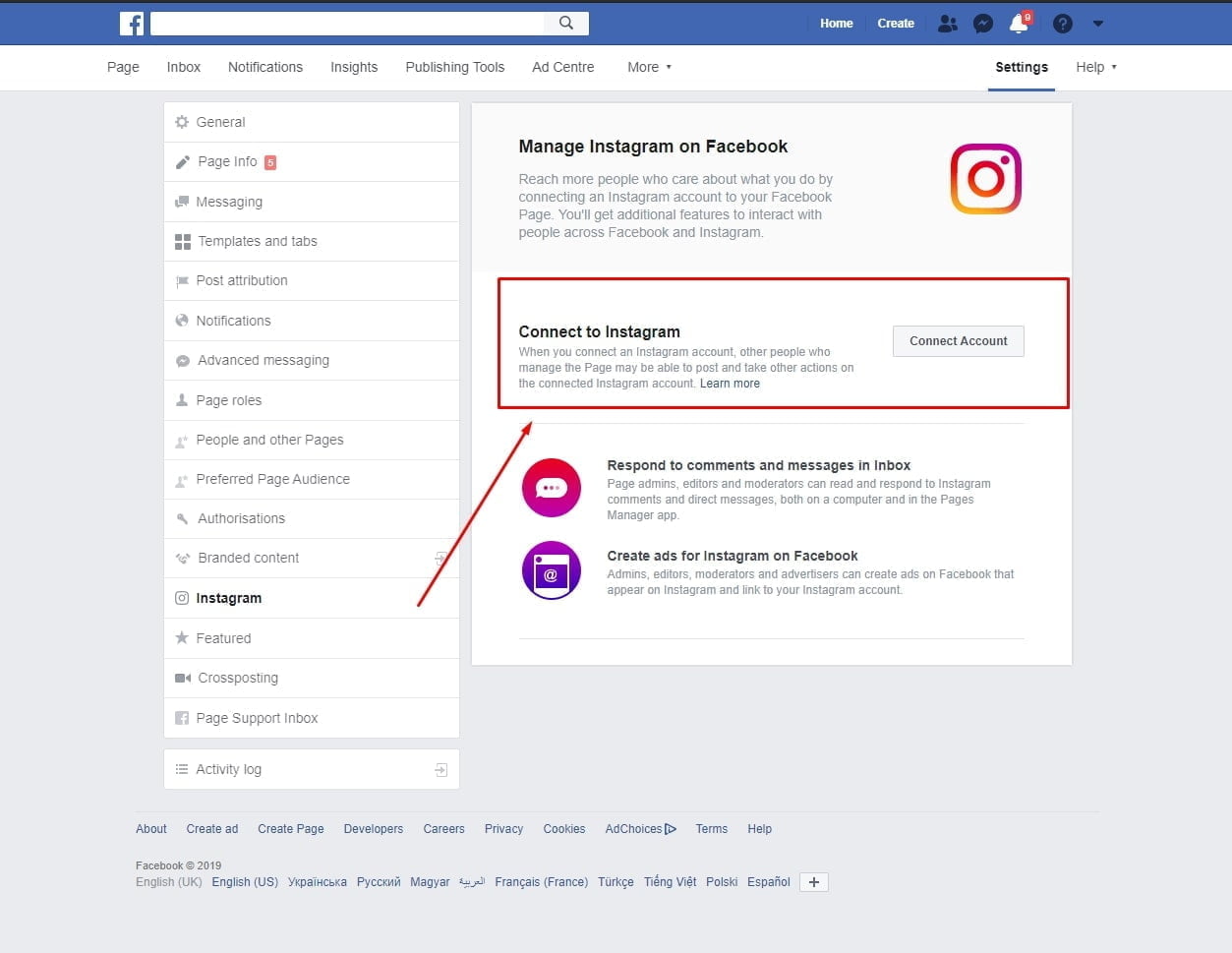1232x953 pixels.
Task: Click the Terms footer link
Action: (712, 829)
